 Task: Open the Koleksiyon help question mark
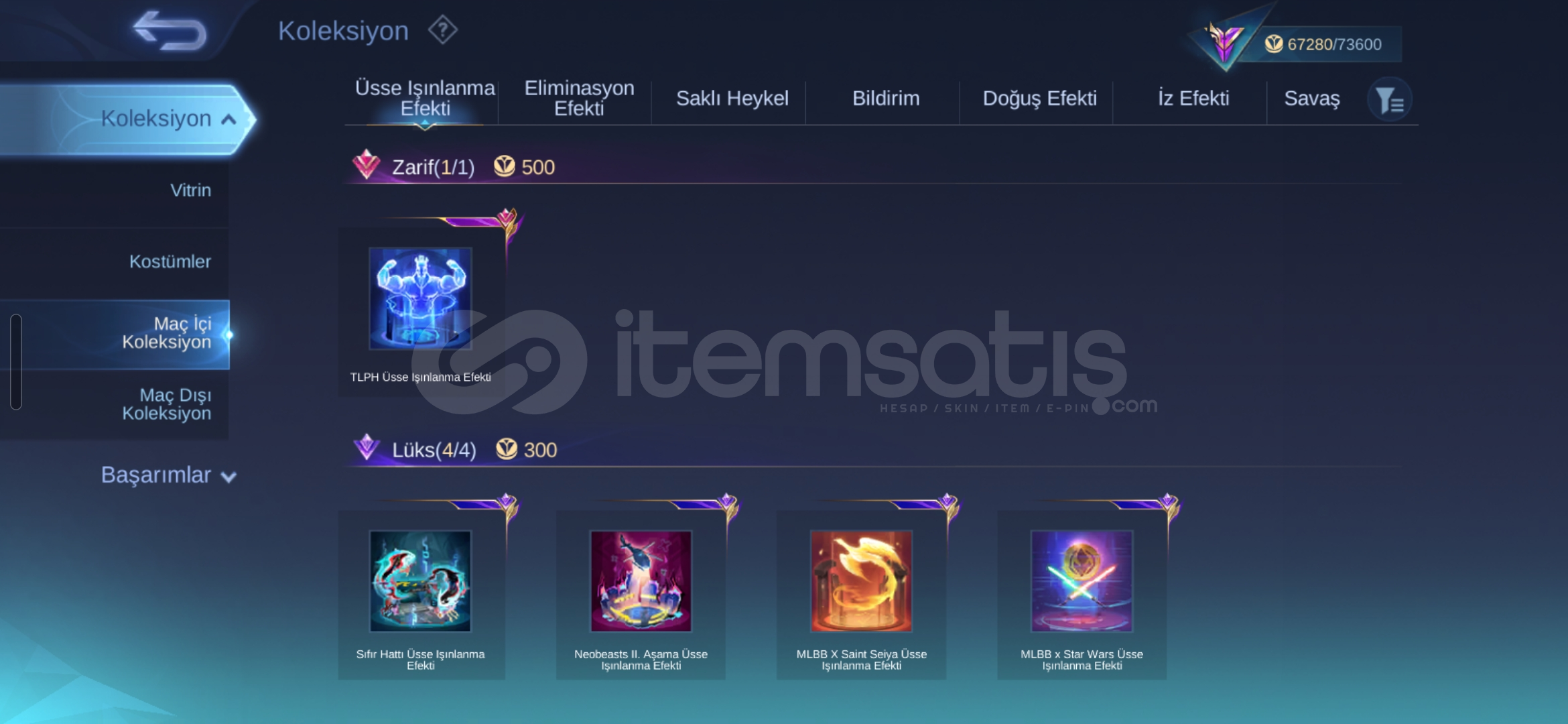click(442, 30)
